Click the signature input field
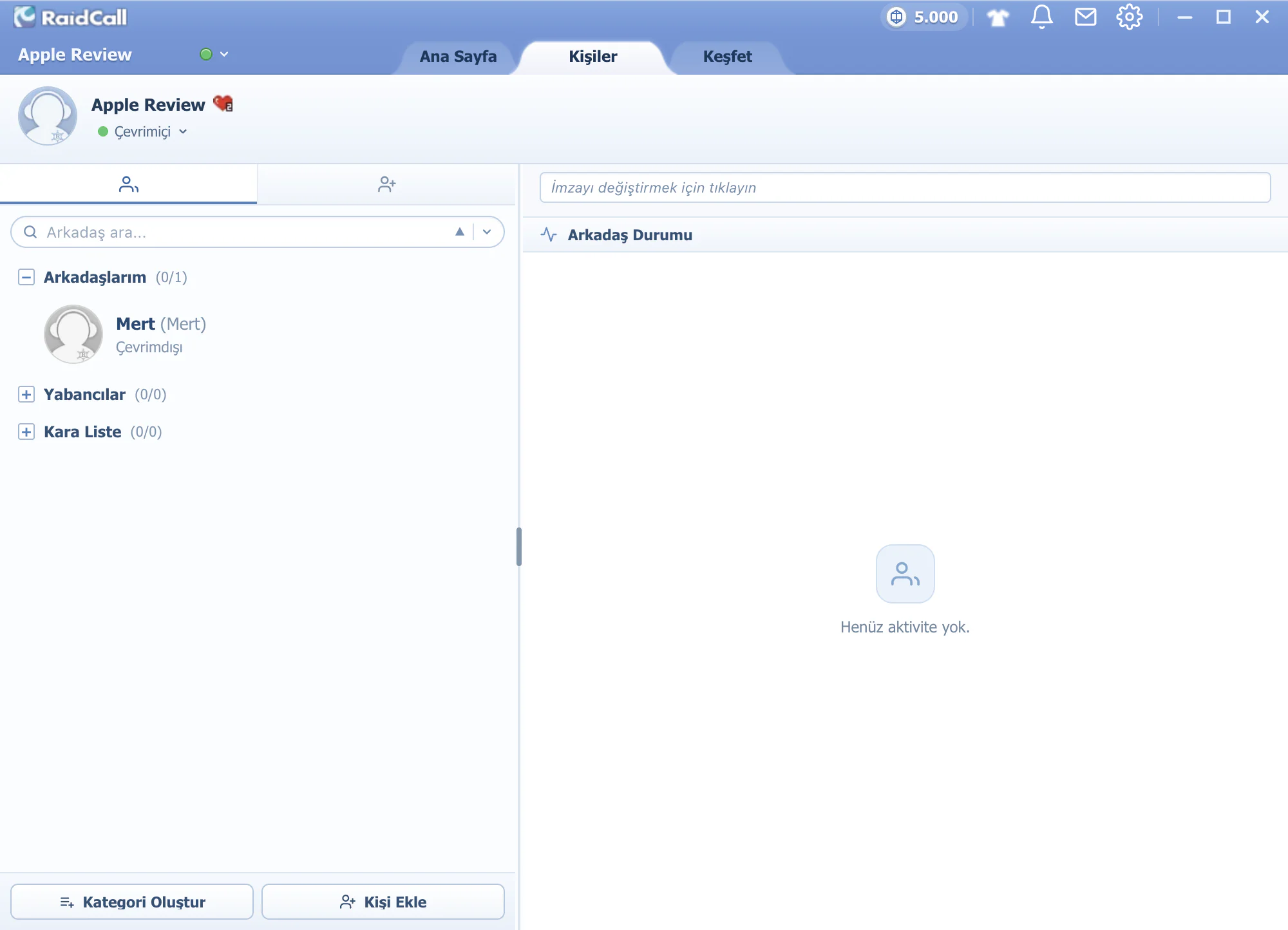Image resolution: width=1288 pixels, height=930 pixels. click(x=905, y=187)
